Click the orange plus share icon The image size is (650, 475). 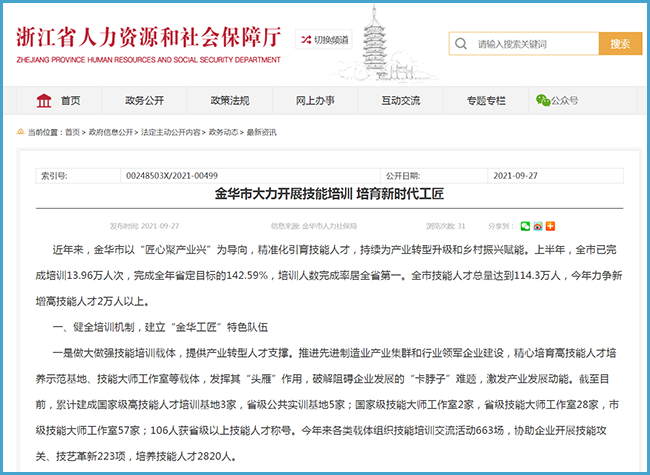coord(549,226)
